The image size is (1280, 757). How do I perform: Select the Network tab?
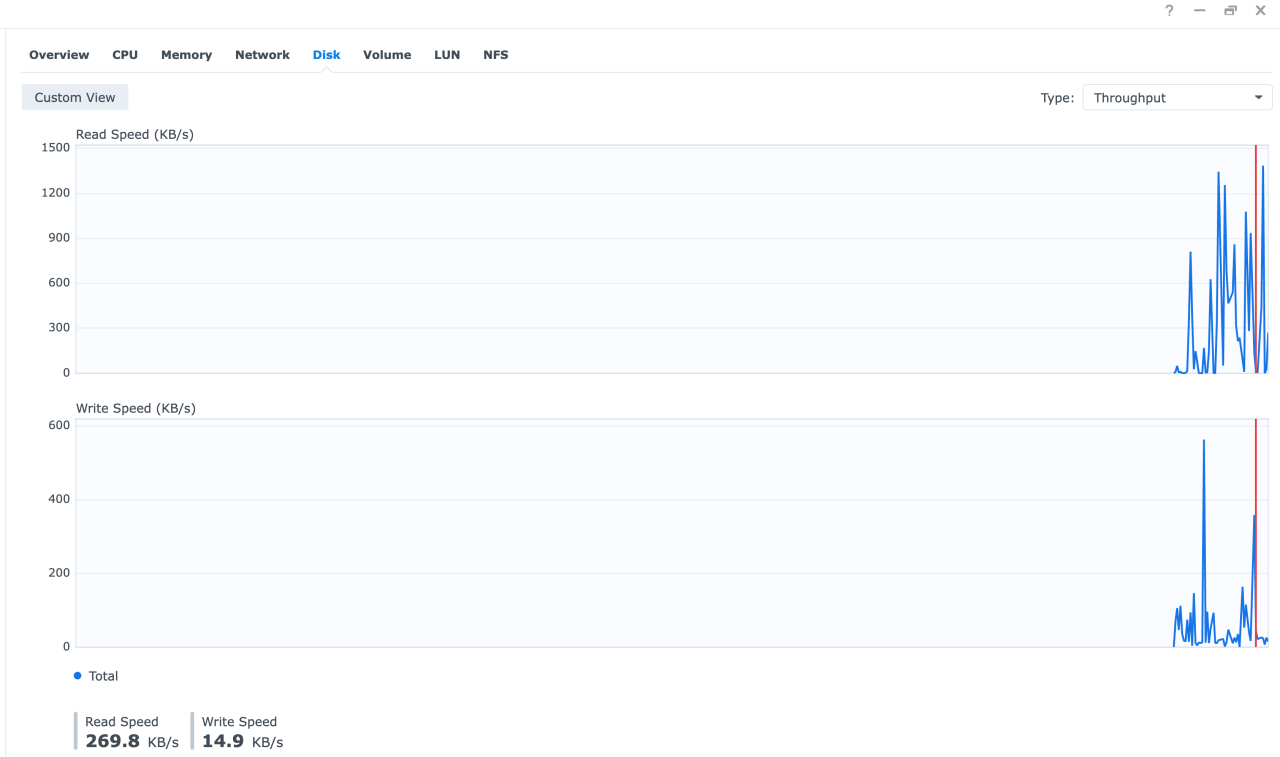[x=262, y=55]
